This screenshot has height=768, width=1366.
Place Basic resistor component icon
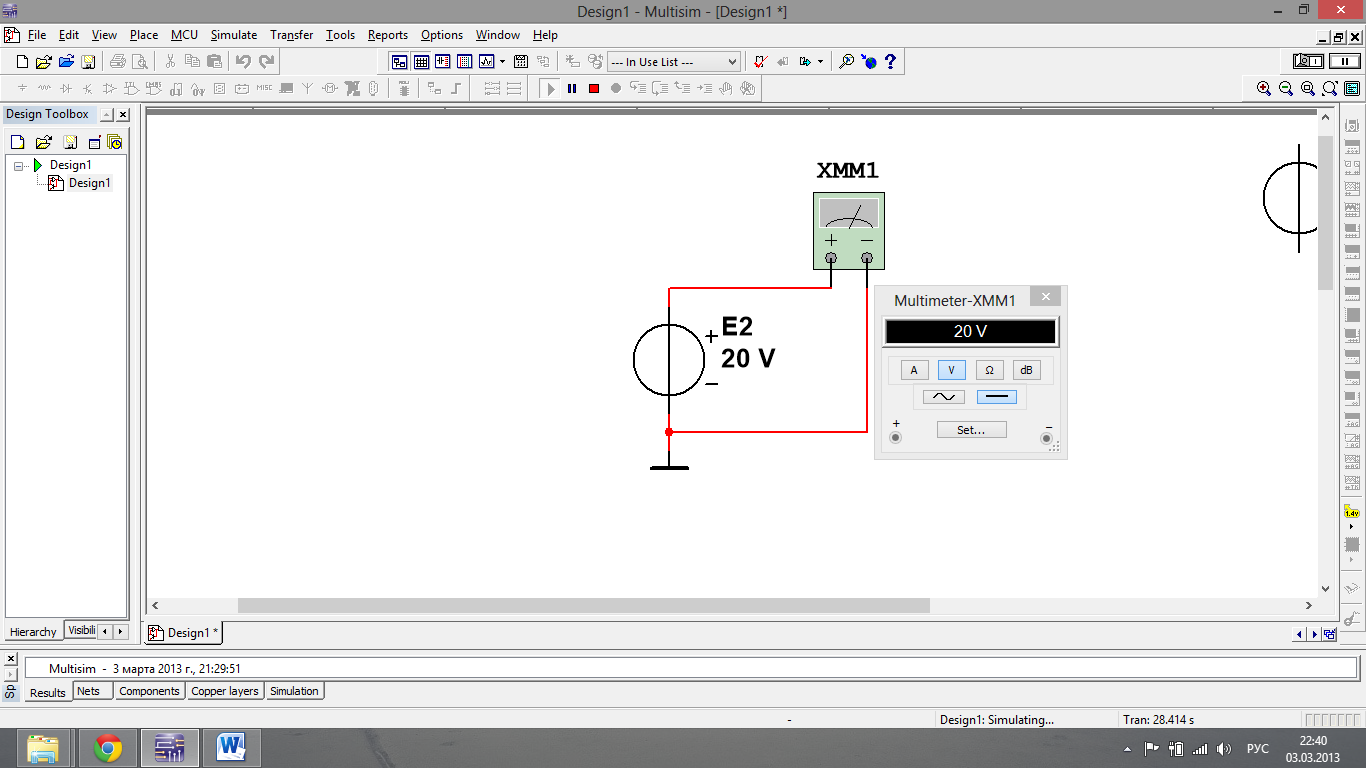pyautogui.click(x=44, y=88)
